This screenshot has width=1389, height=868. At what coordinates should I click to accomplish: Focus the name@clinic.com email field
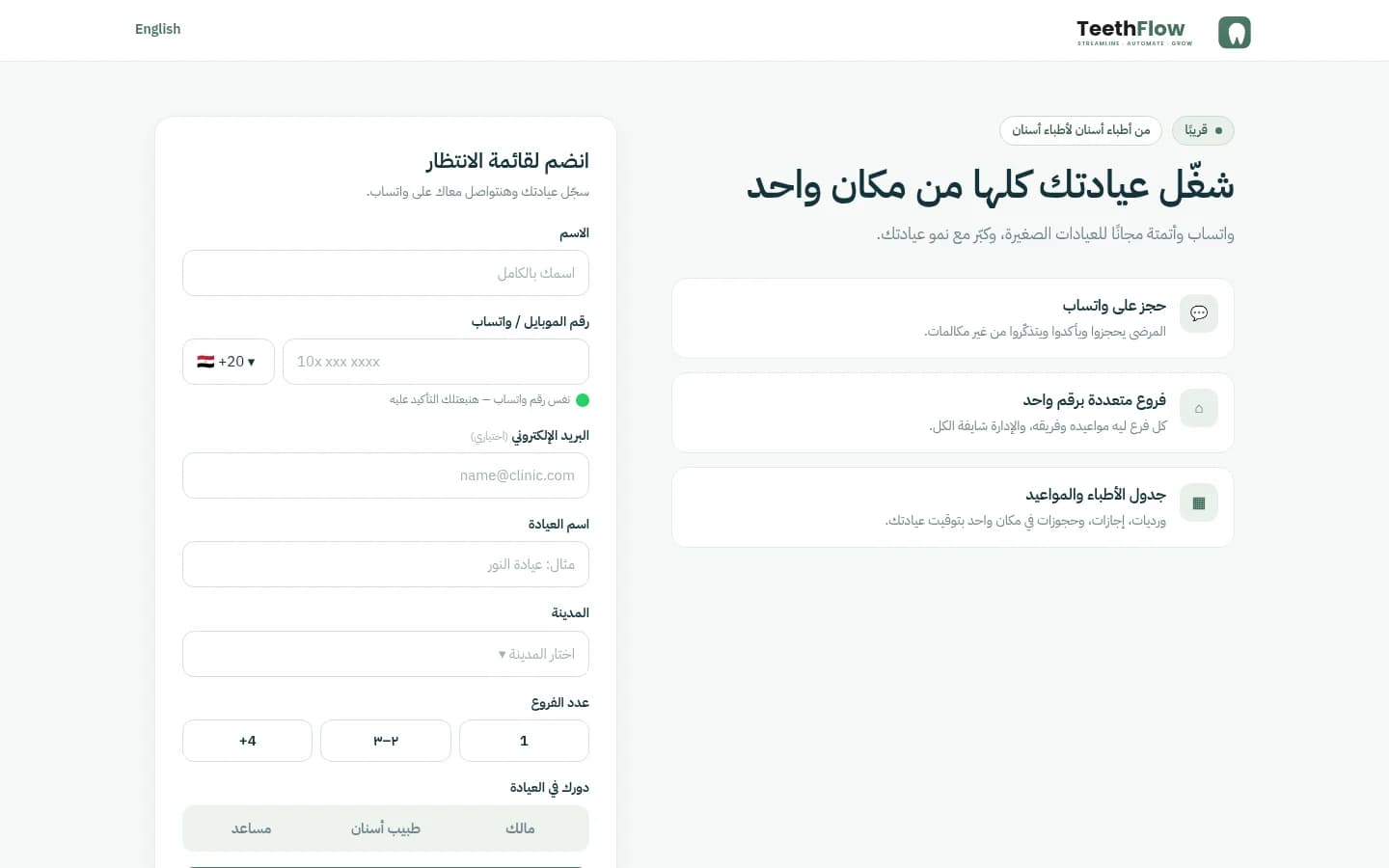click(386, 475)
